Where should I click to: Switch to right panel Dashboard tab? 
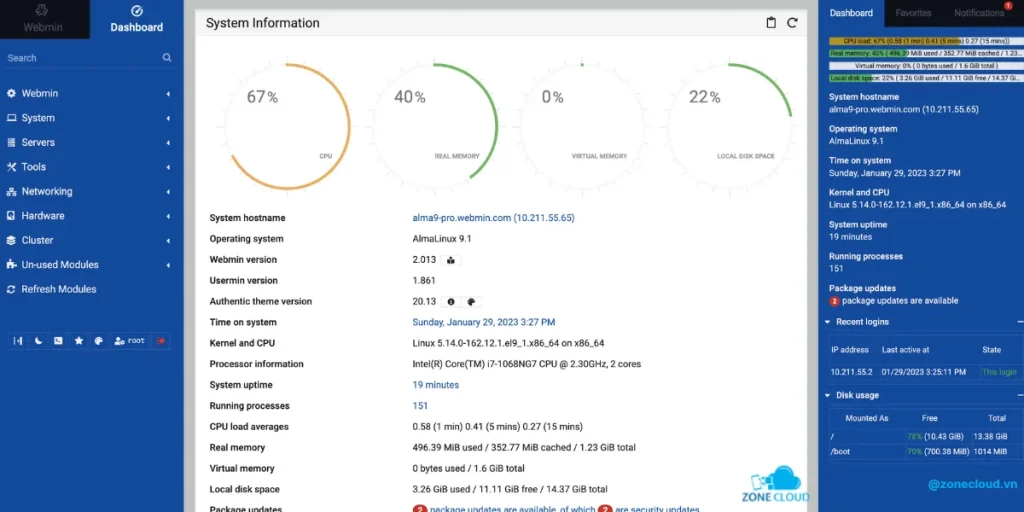(851, 13)
